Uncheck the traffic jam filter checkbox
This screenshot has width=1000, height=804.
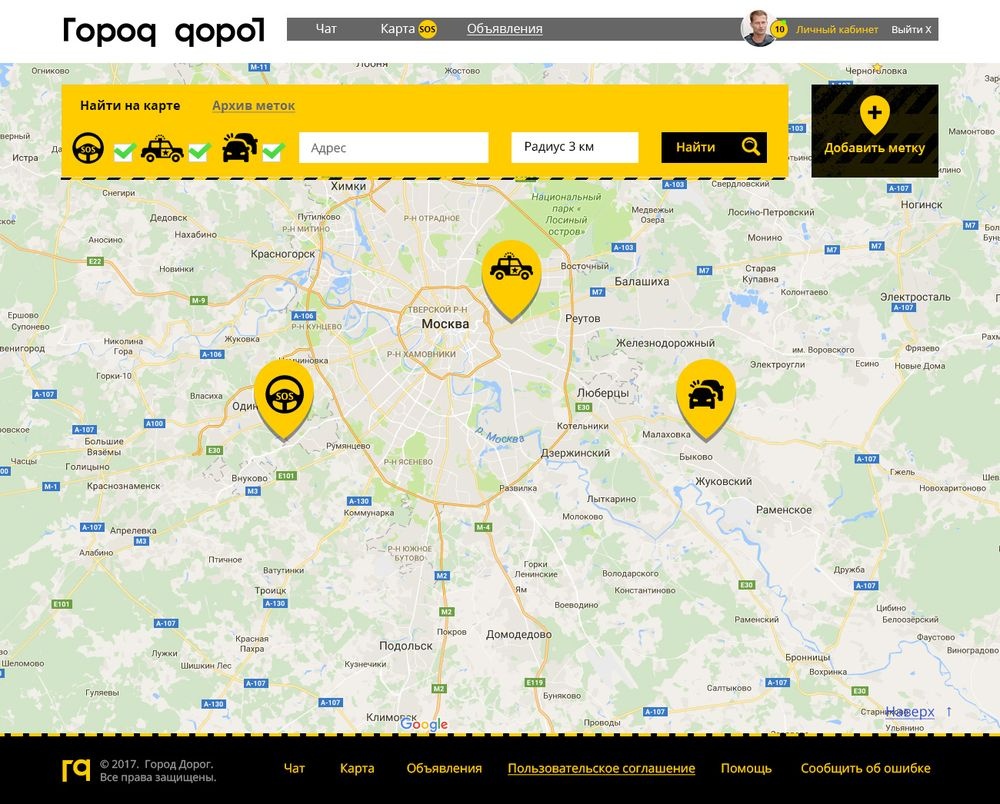coord(274,152)
